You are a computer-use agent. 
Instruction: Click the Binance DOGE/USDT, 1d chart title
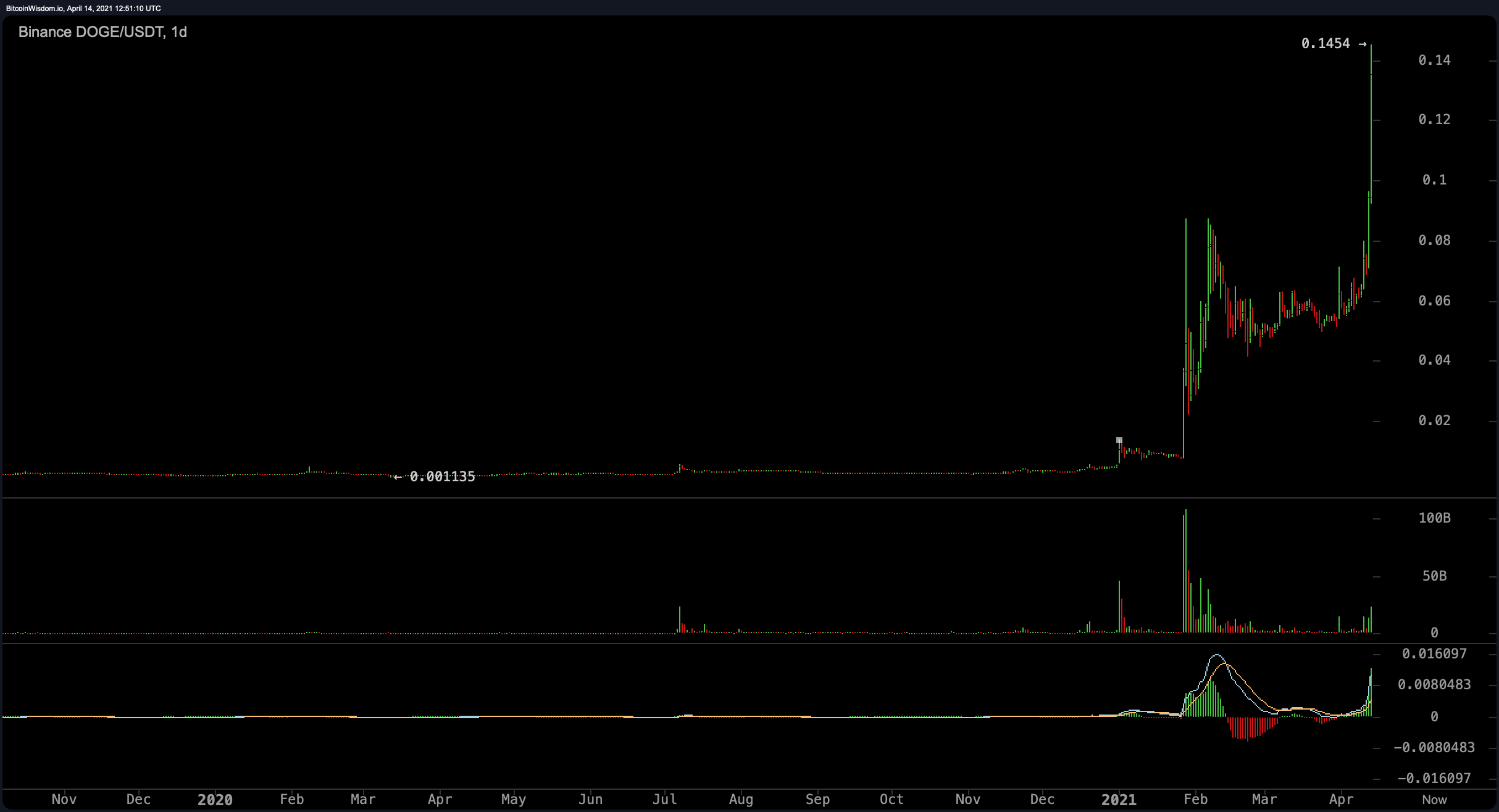(x=102, y=32)
